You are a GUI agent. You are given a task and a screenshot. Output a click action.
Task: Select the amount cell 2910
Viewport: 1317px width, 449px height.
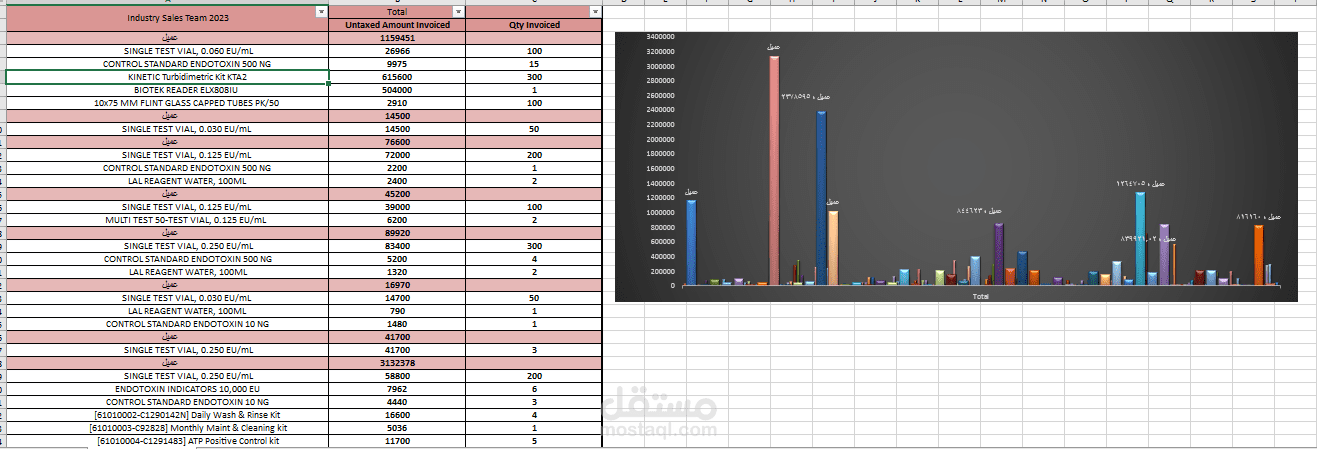pyautogui.click(x=397, y=102)
